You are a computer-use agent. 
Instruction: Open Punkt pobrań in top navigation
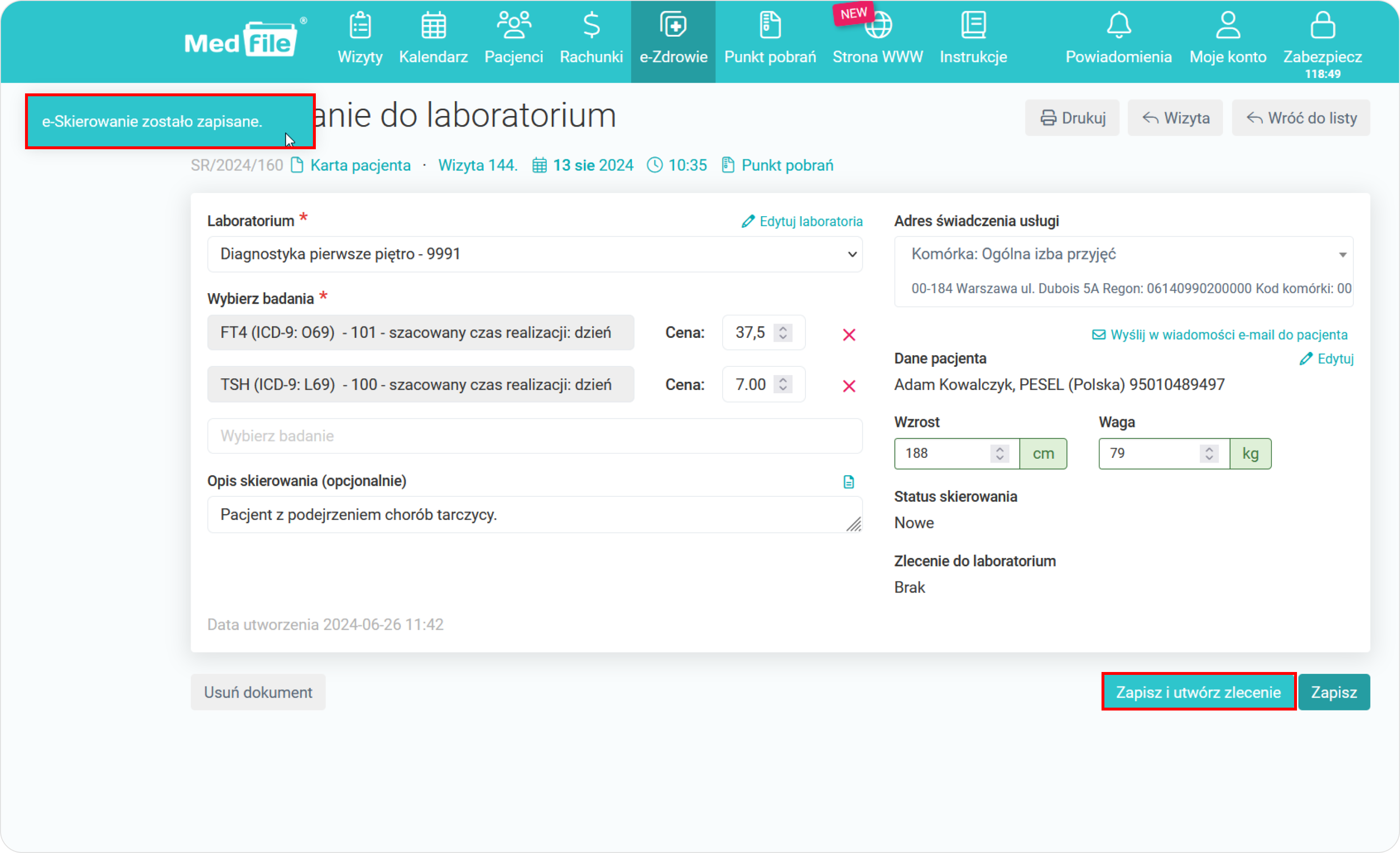[770, 40]
